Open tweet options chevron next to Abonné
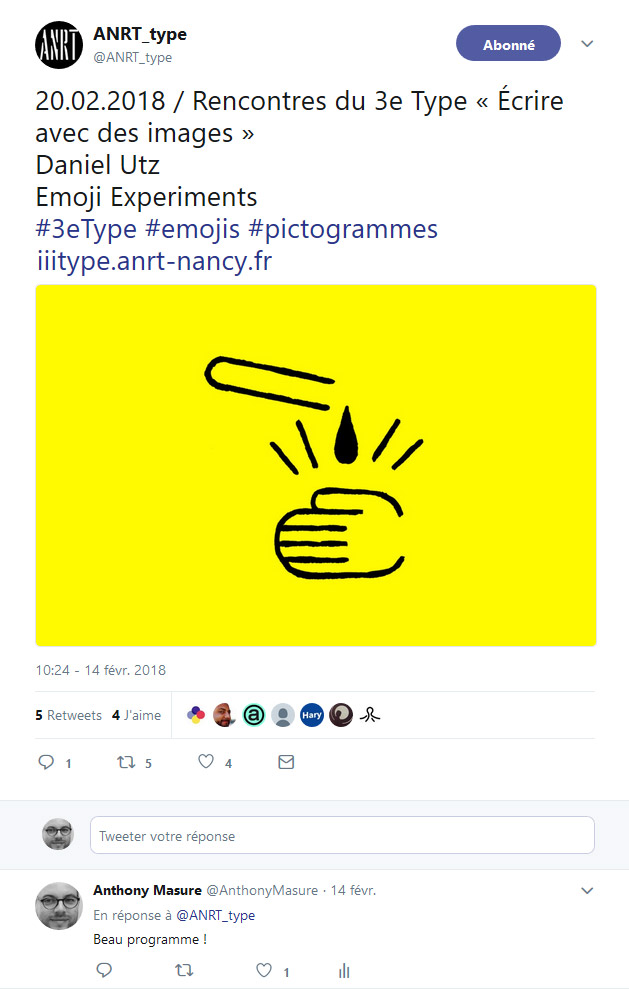 tap(588, 44)
